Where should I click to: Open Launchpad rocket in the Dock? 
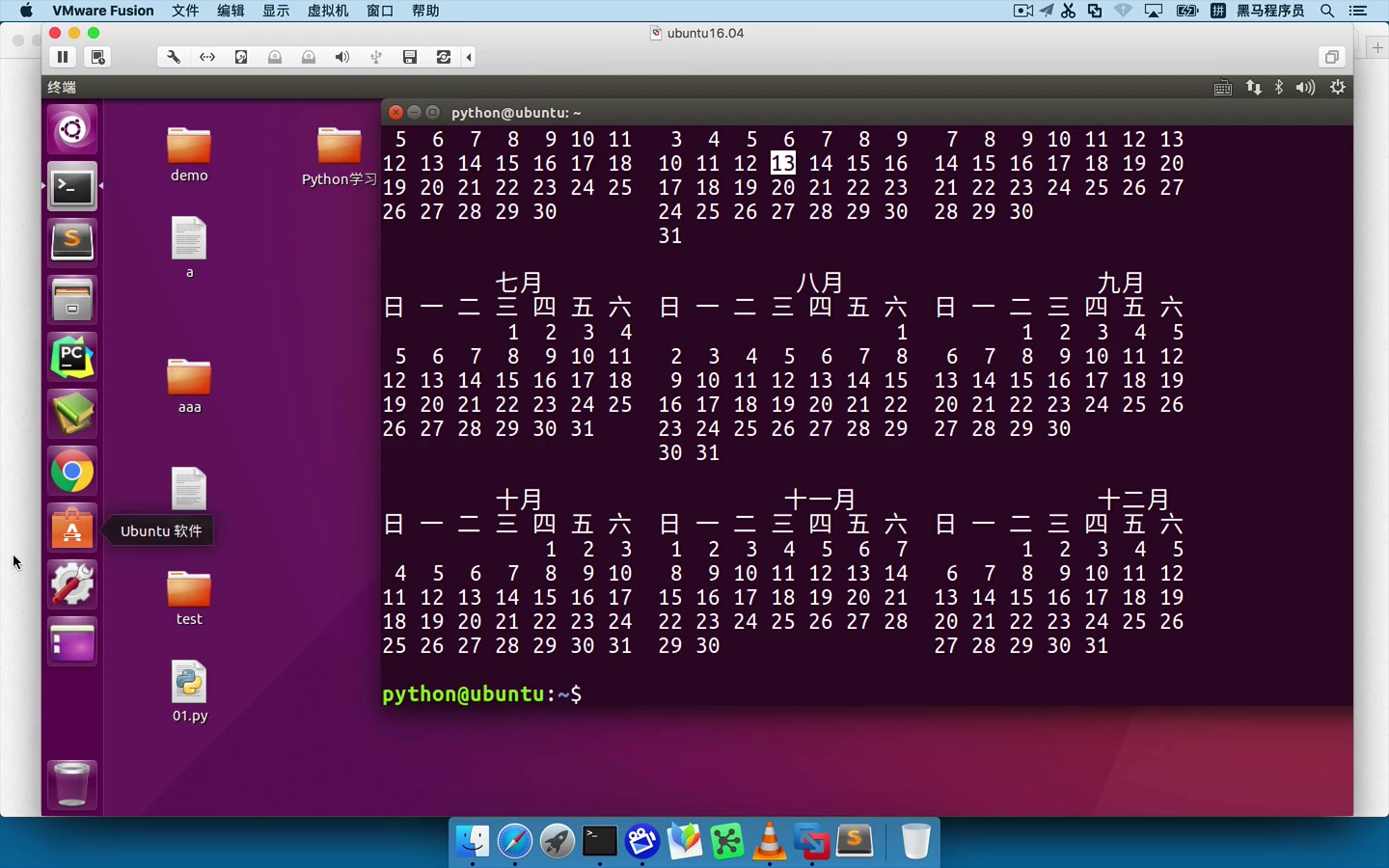point(558,842)
